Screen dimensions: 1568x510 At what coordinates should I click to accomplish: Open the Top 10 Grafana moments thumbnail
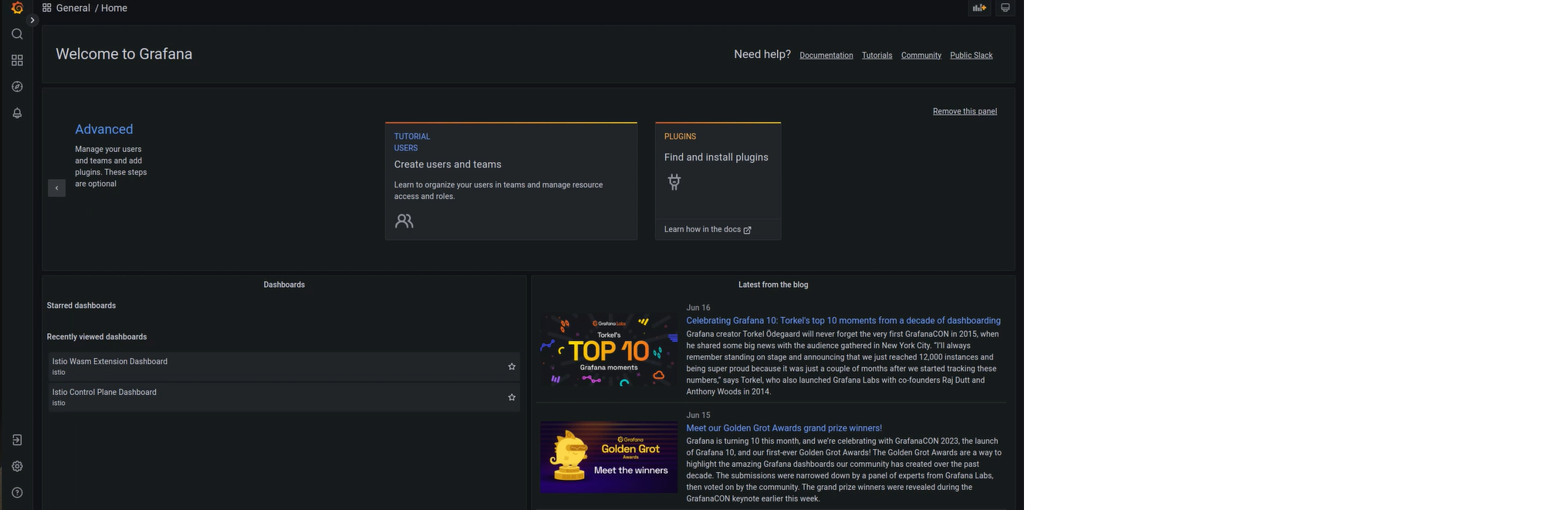pos(608,350)
